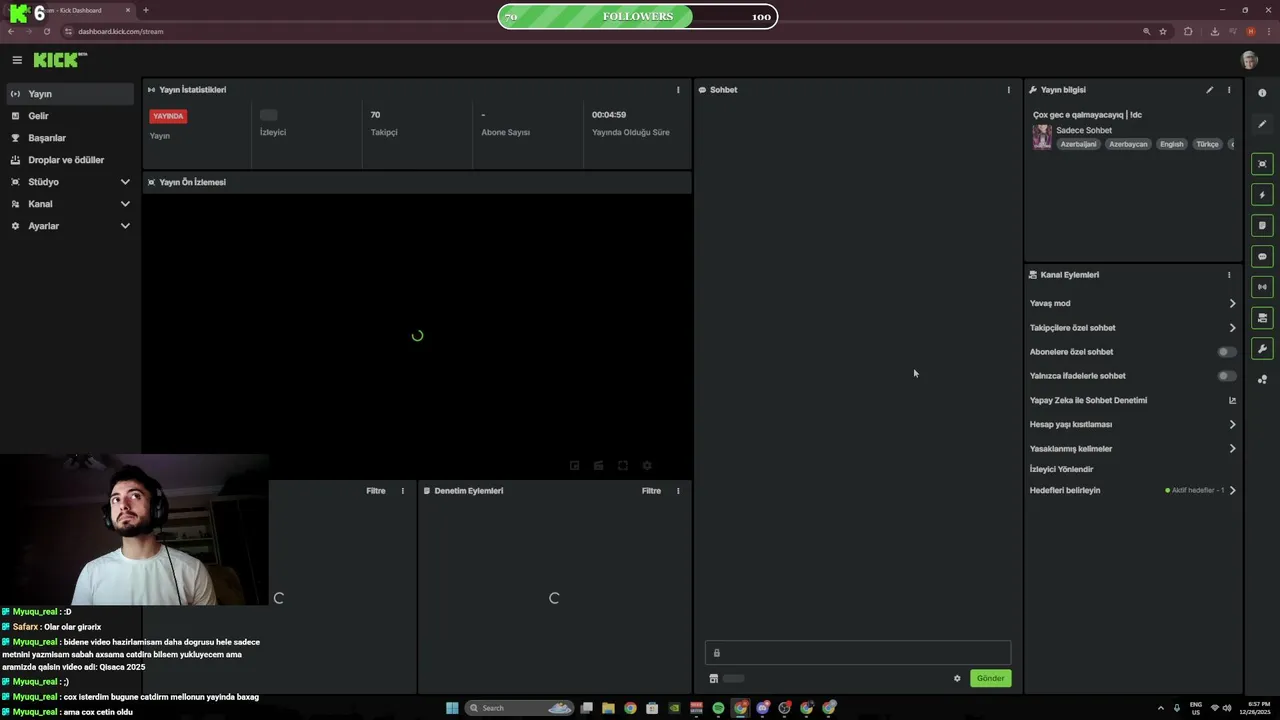The width and height of the screenshot is (1280, 720).
Task: Click the English tag chip
Action: click(x=1171, y=144)
